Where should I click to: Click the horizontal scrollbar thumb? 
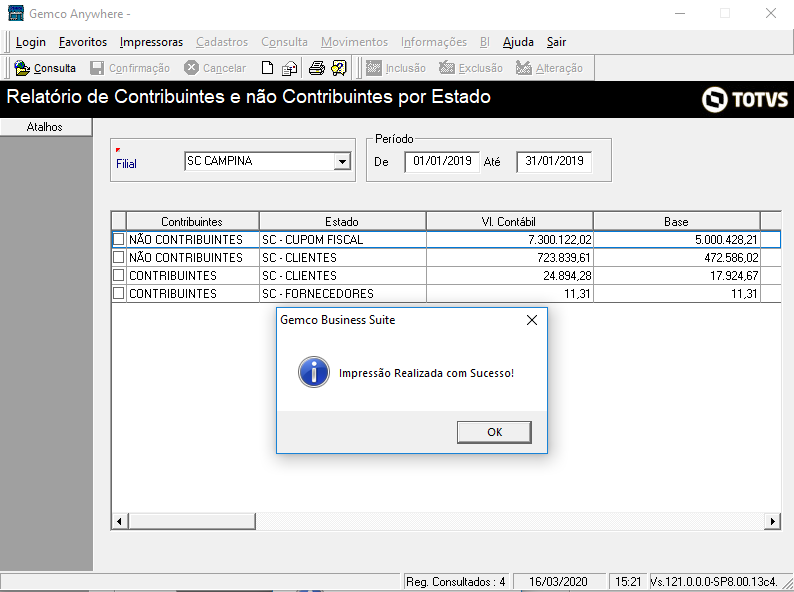coord(192,521)
